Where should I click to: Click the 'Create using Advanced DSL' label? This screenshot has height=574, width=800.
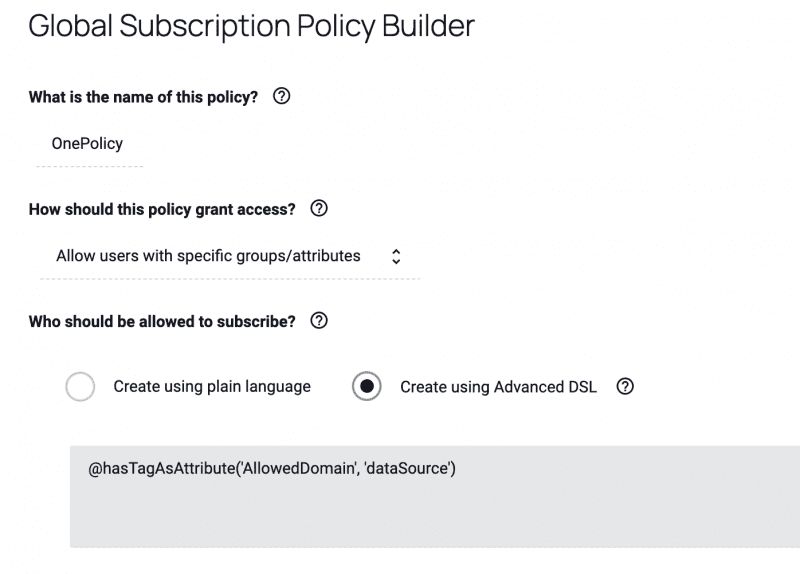pos(498,387)
